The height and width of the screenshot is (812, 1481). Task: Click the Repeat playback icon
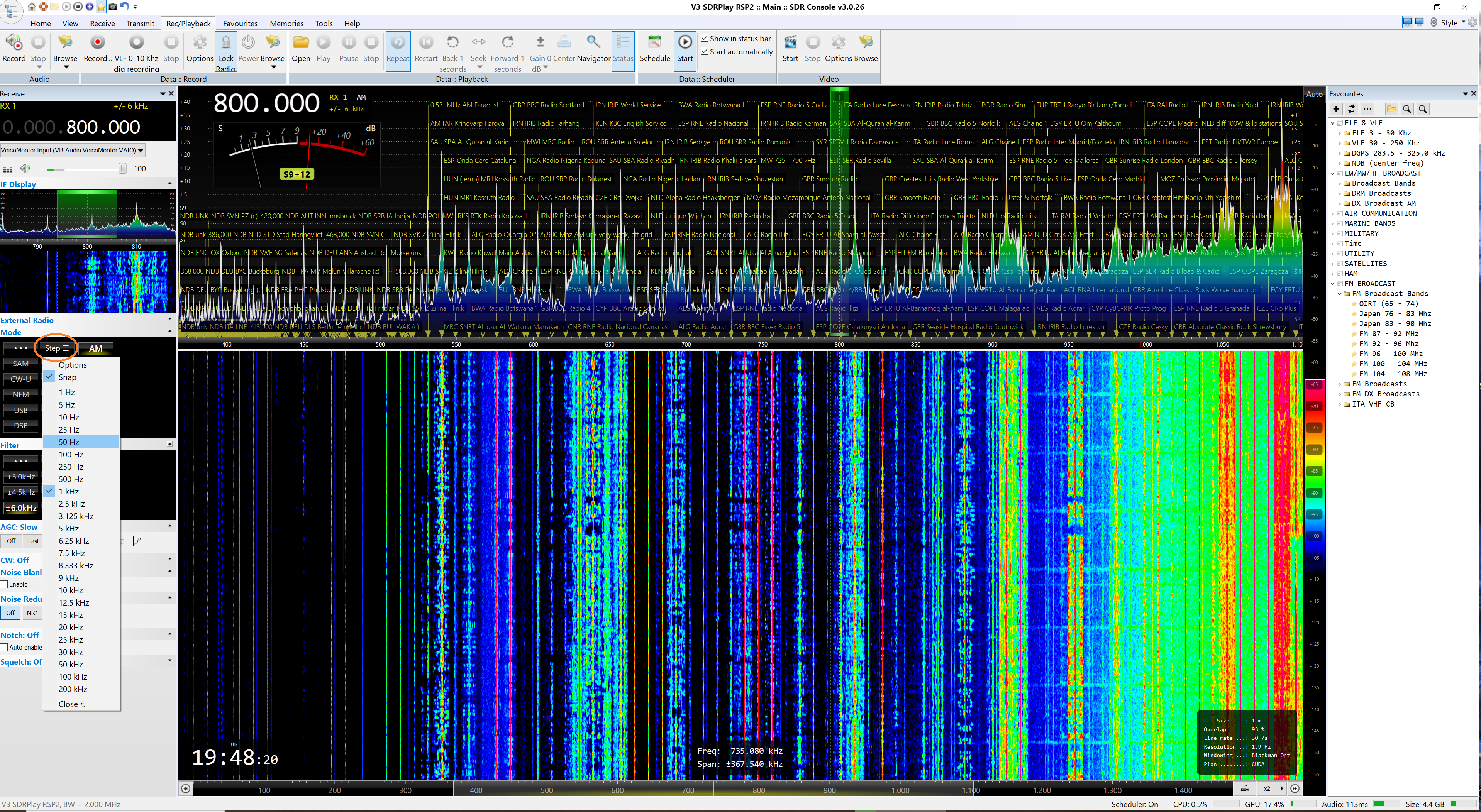click(397, 43)
